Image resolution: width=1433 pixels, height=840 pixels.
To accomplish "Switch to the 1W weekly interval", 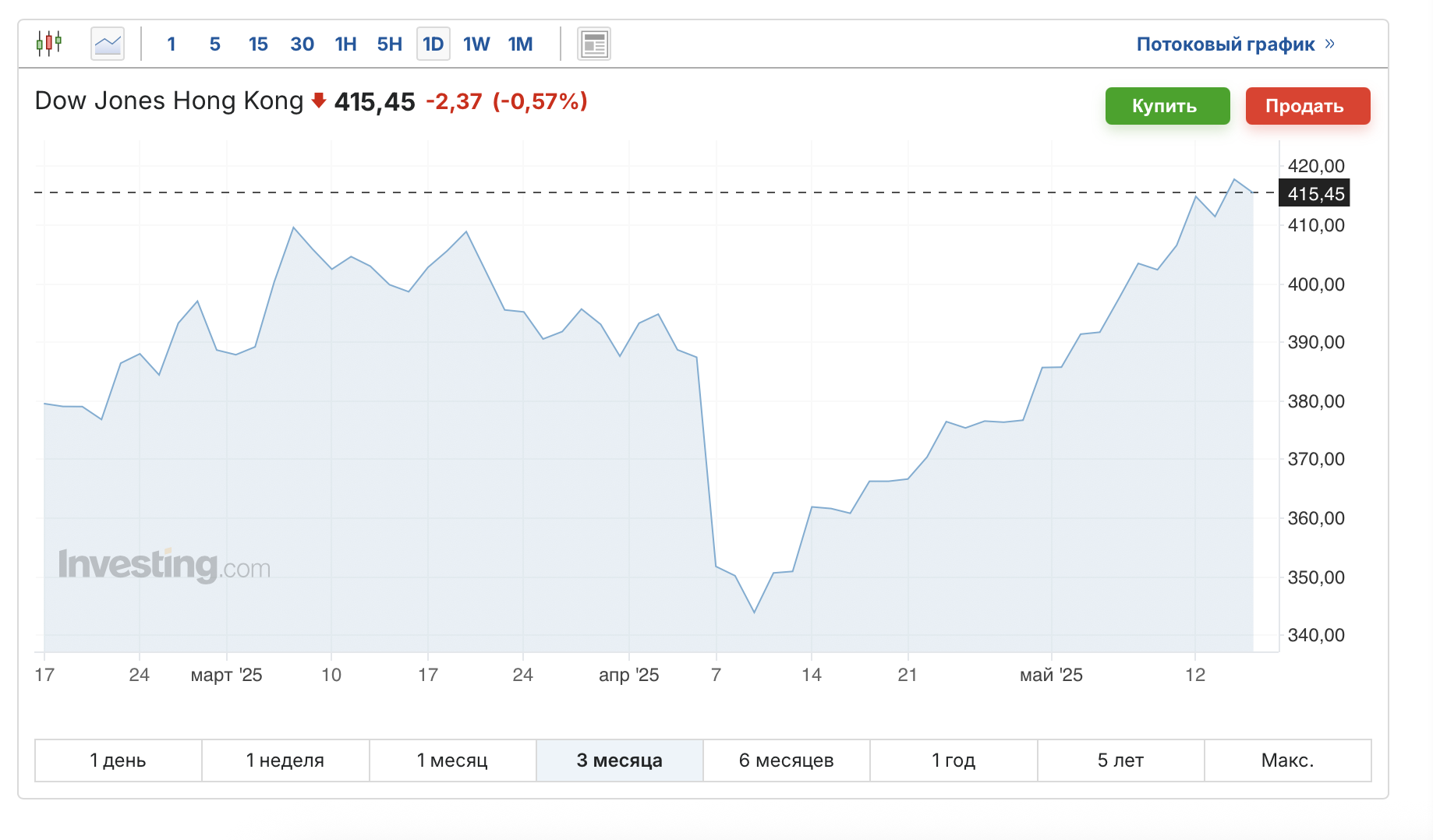I will [476, 44].
